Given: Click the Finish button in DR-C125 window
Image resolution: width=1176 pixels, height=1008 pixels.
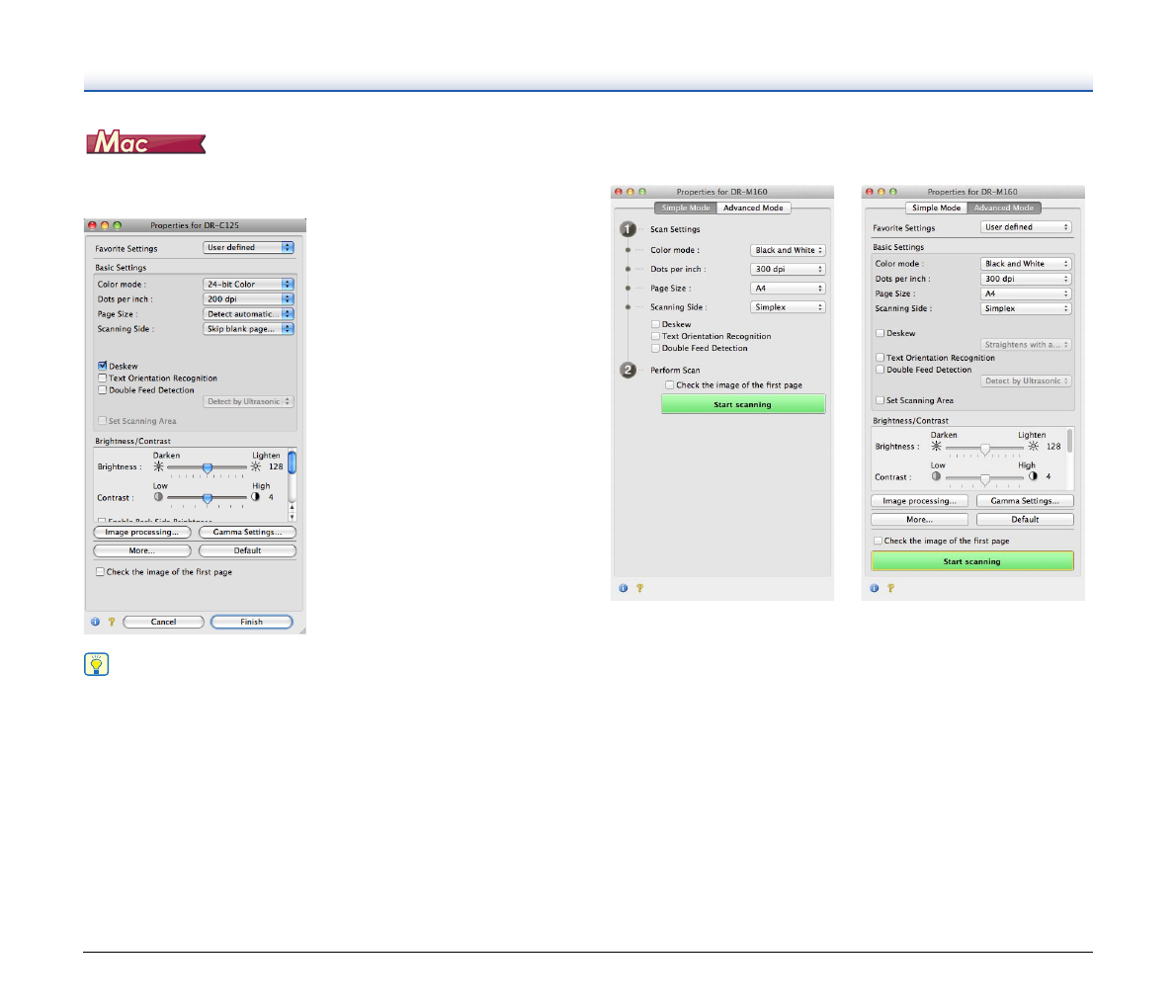Looking at the screenshot, I should point(251,622).
